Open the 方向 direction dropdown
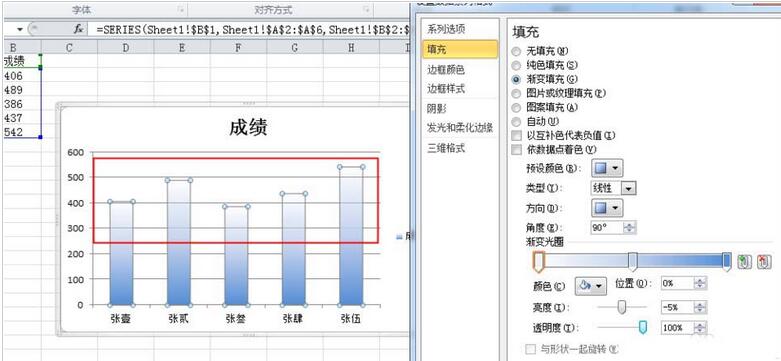Image resolution: width=781 pixels, height=361 pixels. [607, 208]
